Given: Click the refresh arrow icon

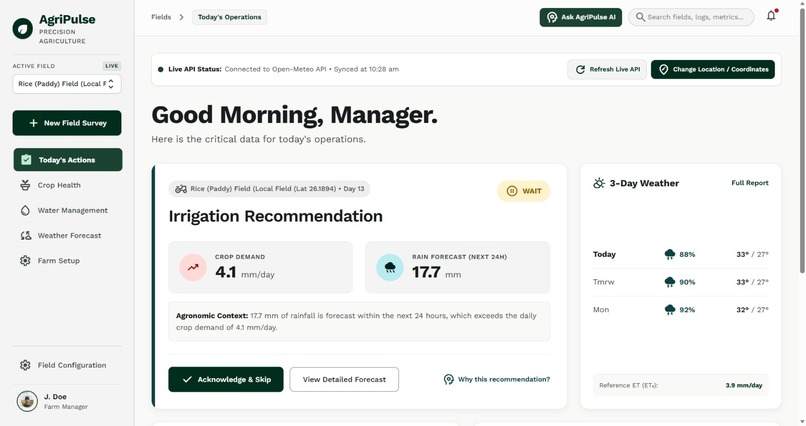Looking at the screenshot, I should [580, 69].
